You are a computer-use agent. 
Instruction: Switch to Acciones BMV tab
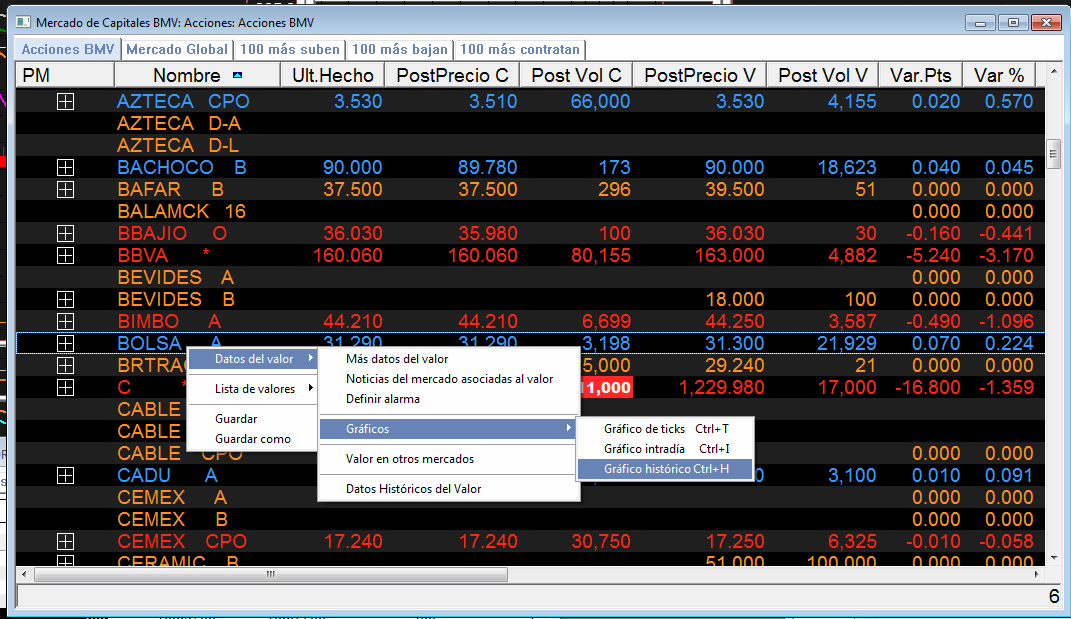(x=68, y=49)
